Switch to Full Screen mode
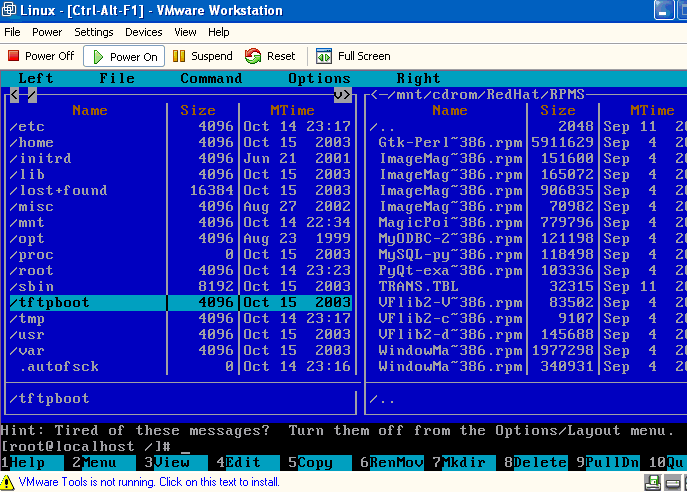Viewport: 687px width, 492px height. point(353,56)
